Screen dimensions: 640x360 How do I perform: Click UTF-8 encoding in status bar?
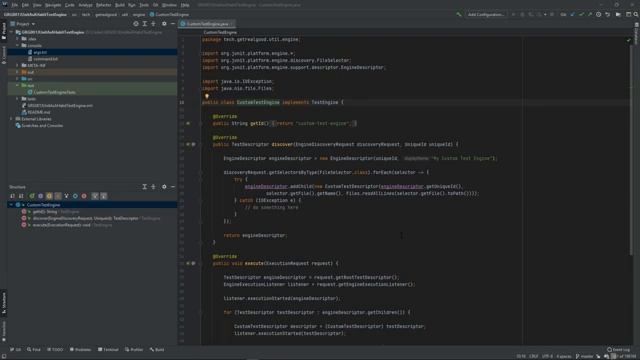tap(547, 356)
